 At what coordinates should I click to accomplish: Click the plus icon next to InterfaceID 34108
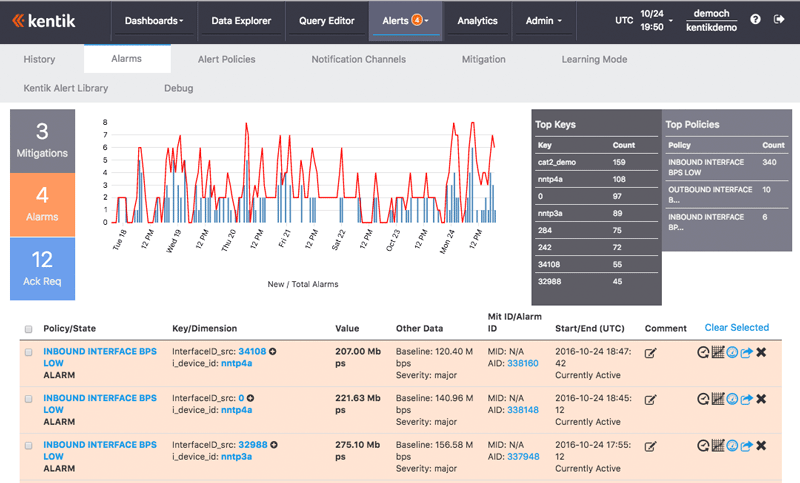pyautogui.click(x=273, y=352)
